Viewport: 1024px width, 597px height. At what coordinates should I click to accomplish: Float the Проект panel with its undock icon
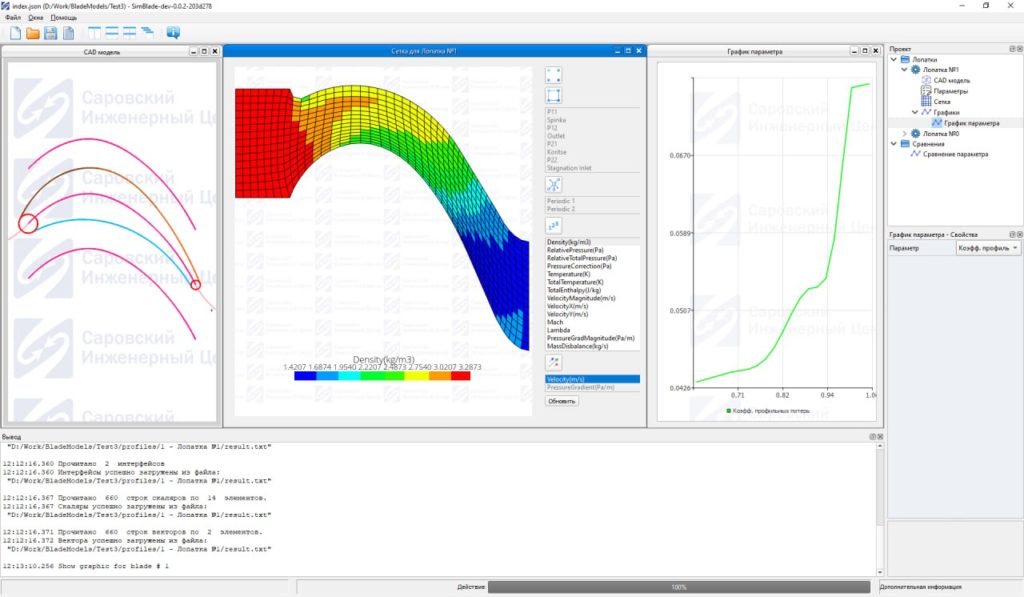[1012, 49]
